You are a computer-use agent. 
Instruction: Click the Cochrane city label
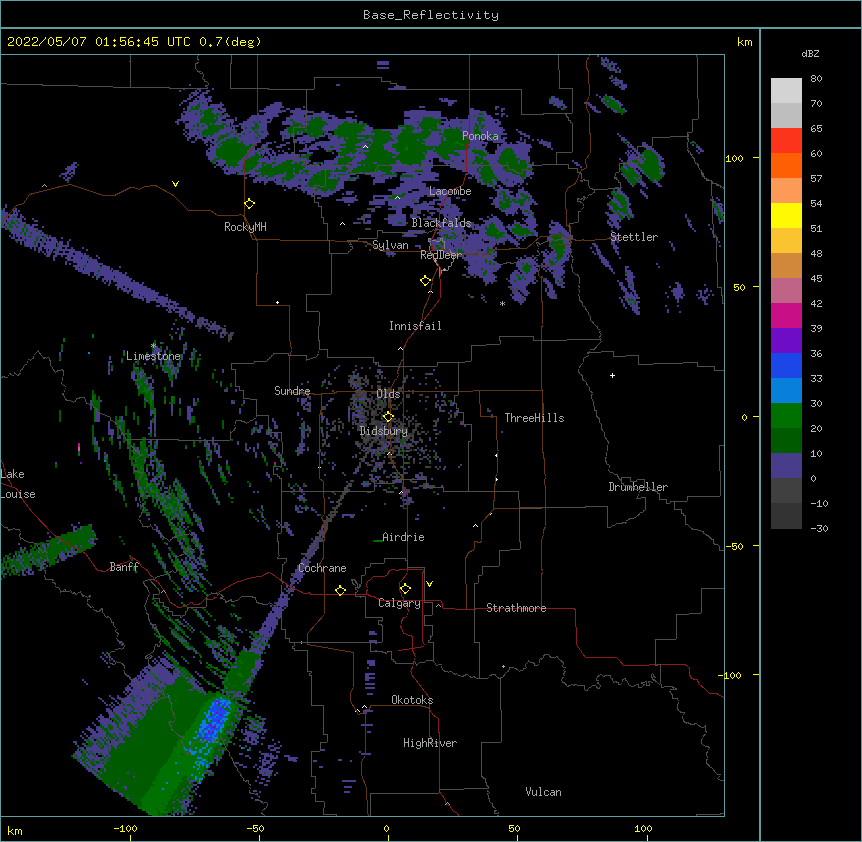click(322, 568)
